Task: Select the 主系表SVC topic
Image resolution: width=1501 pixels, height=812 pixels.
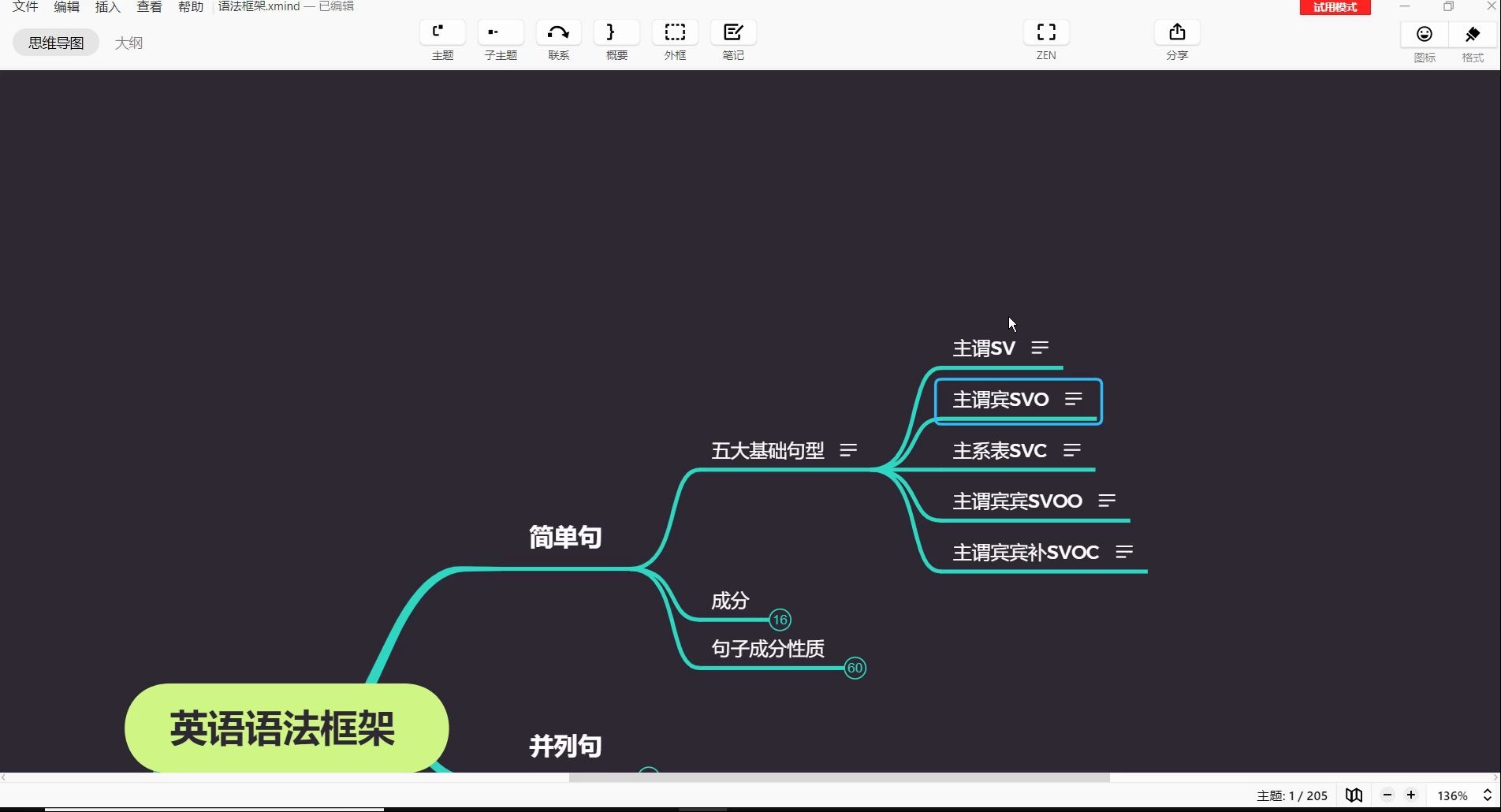Action: coord(1000,450)
